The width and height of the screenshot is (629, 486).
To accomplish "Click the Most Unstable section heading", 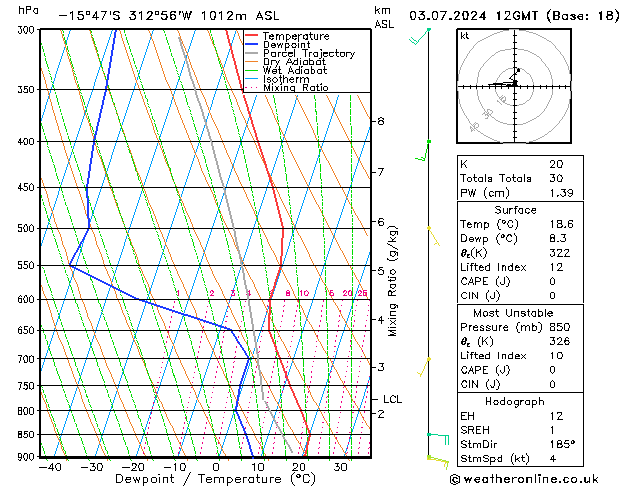I will coord(513,313).
